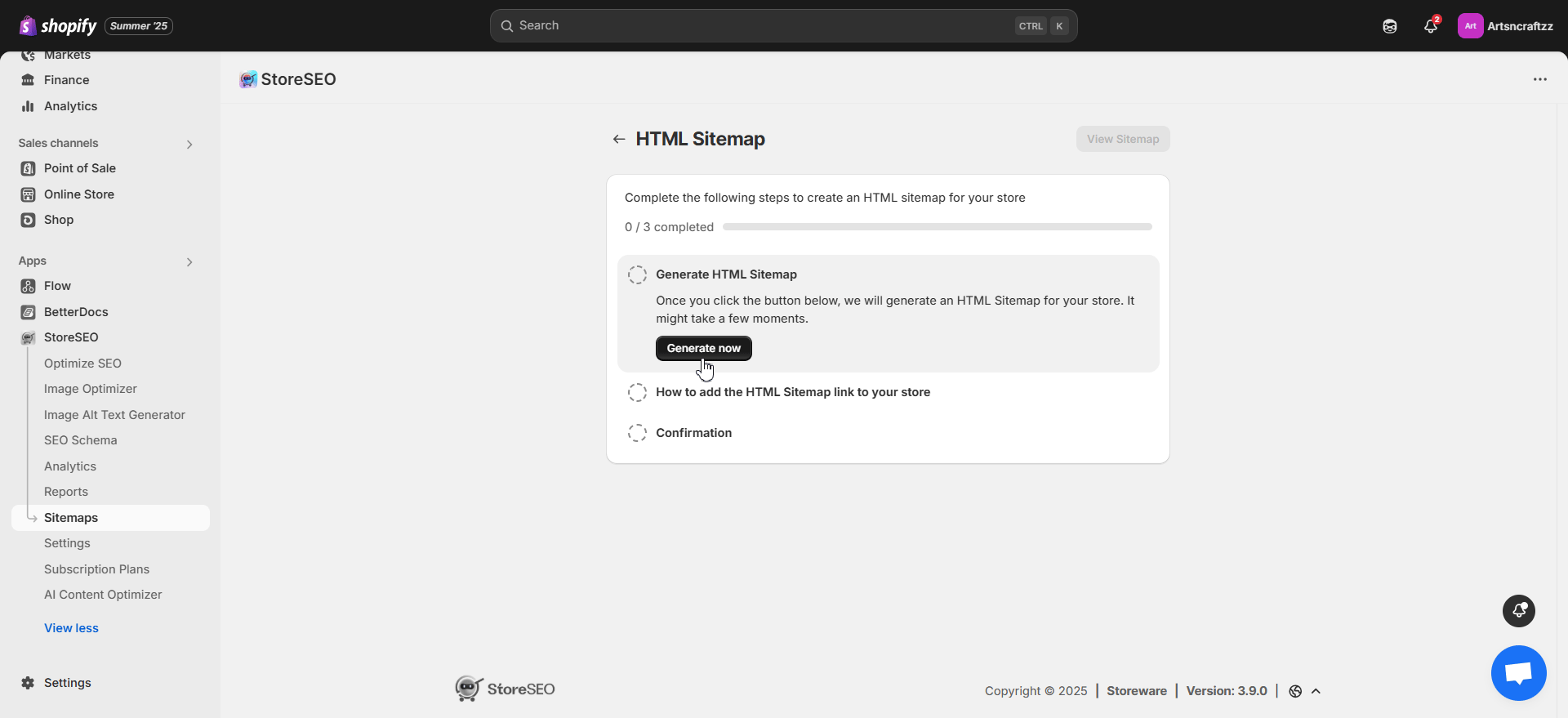Click the Copyright © 2025 text
Viewport: 1568px width, 718px height.
1036,691
